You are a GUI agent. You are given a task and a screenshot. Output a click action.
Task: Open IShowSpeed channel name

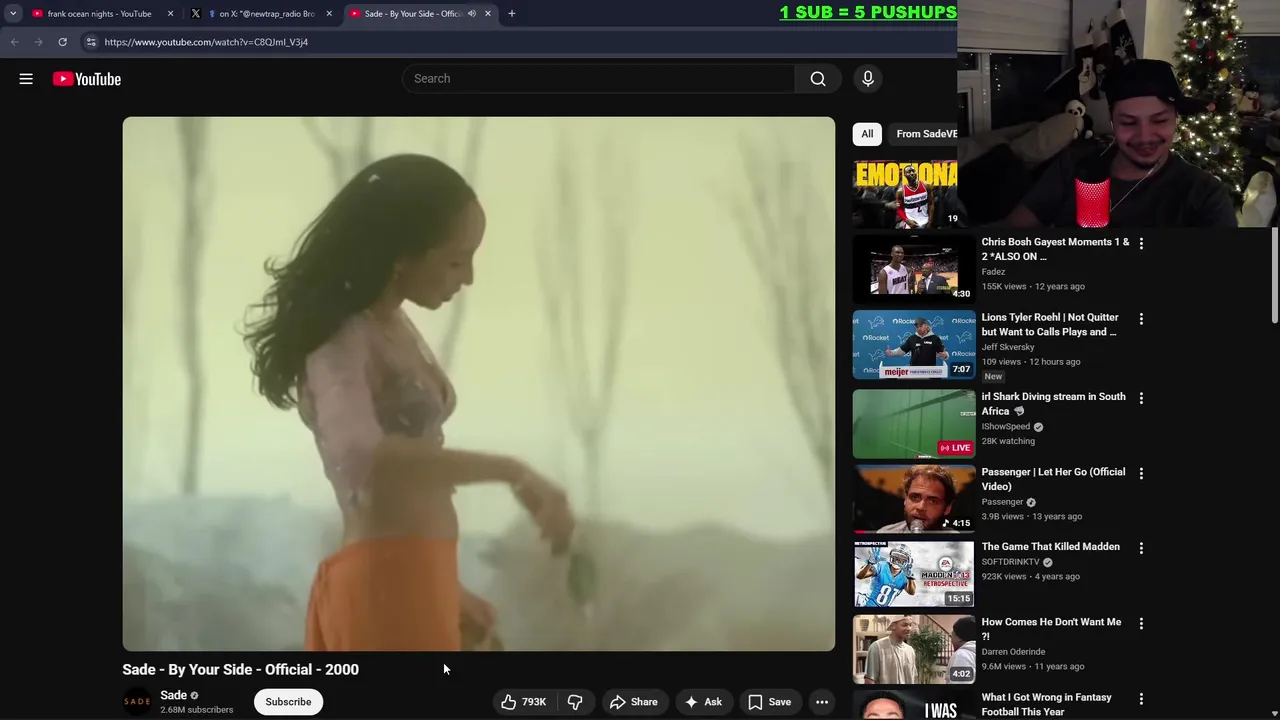[1005, 427]
